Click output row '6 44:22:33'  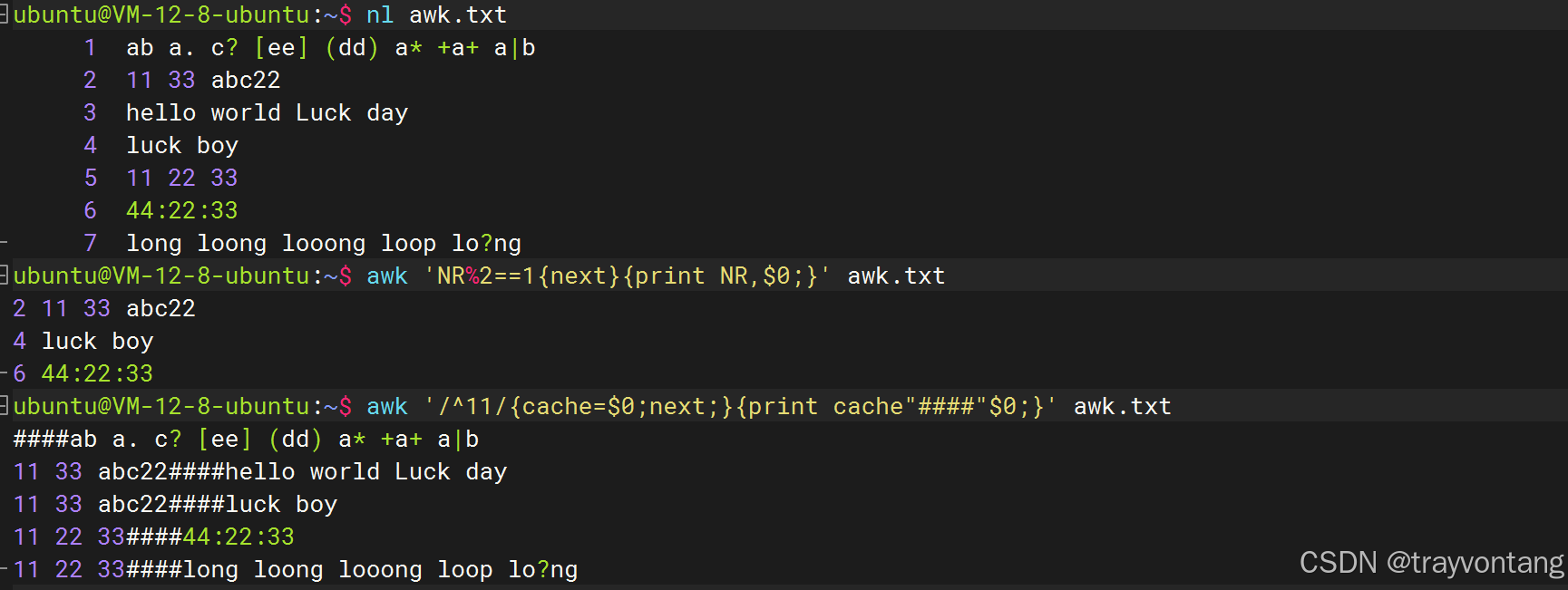(x=83, y=374)
